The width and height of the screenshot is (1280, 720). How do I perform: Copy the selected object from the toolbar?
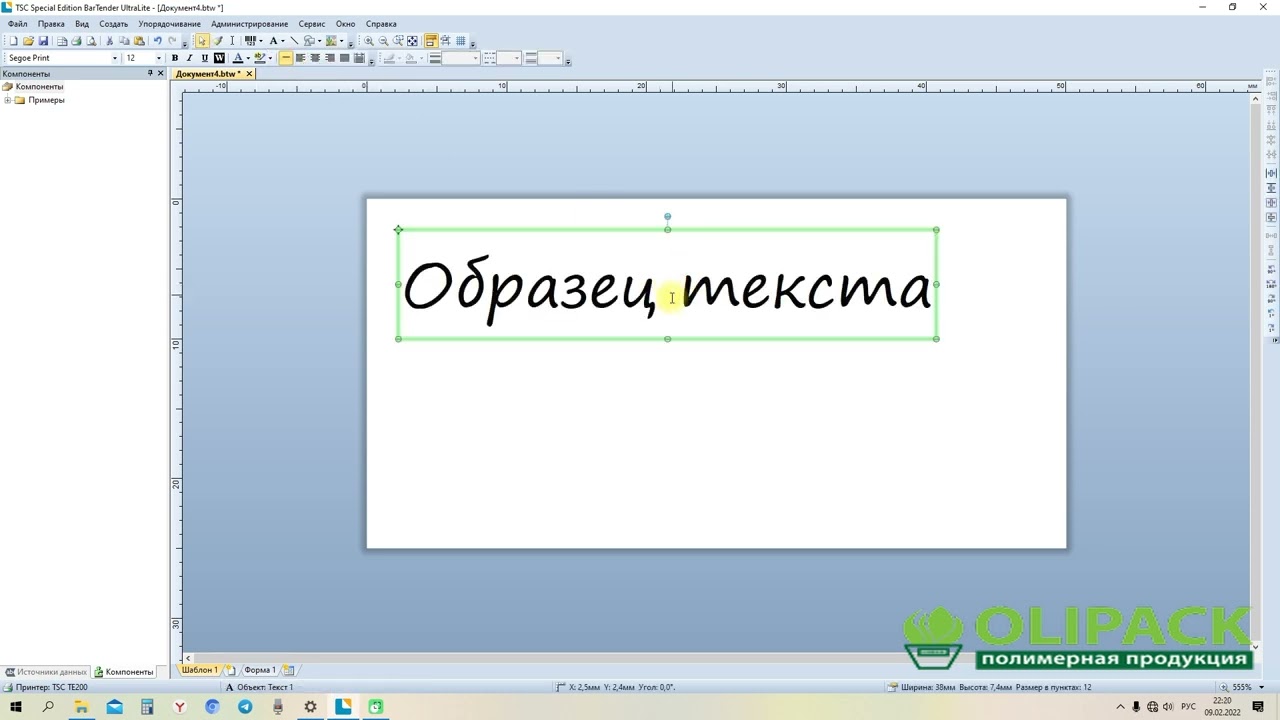124,41
